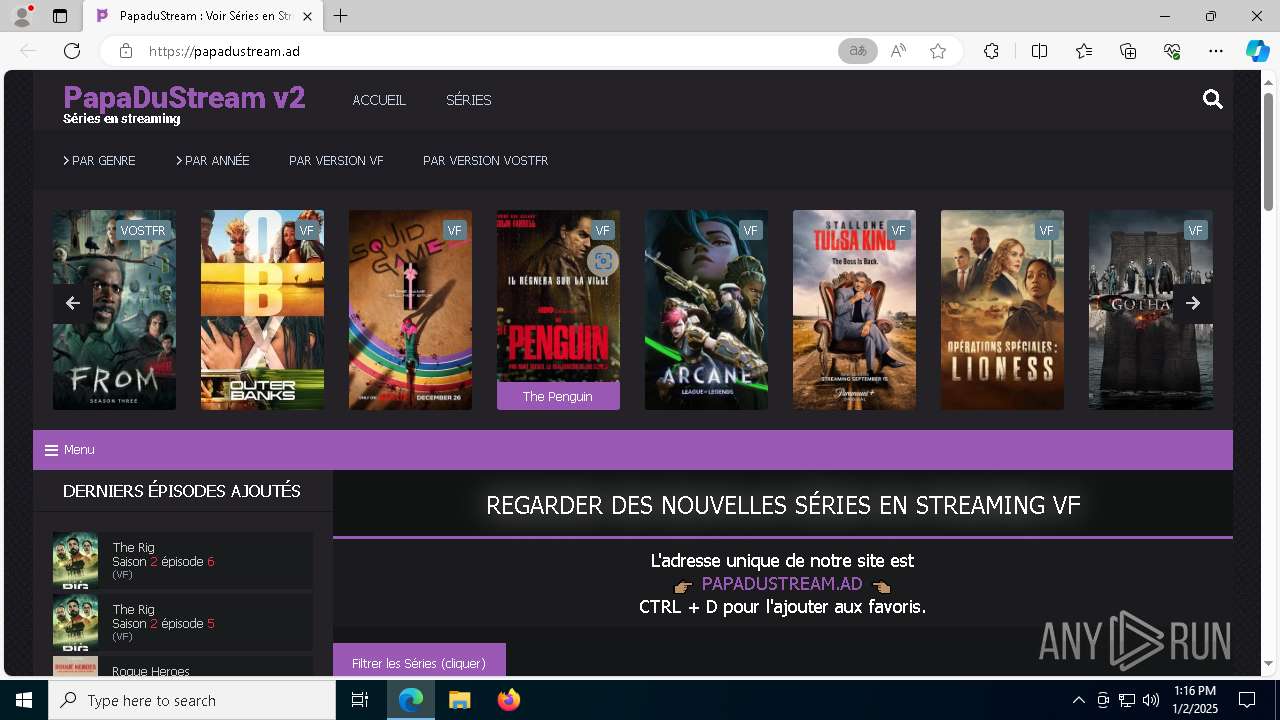This screenshot has height=720, width=1280.
Task: Open the Gotham poster
Action: pyautogui.click(x=1150, y=310)
